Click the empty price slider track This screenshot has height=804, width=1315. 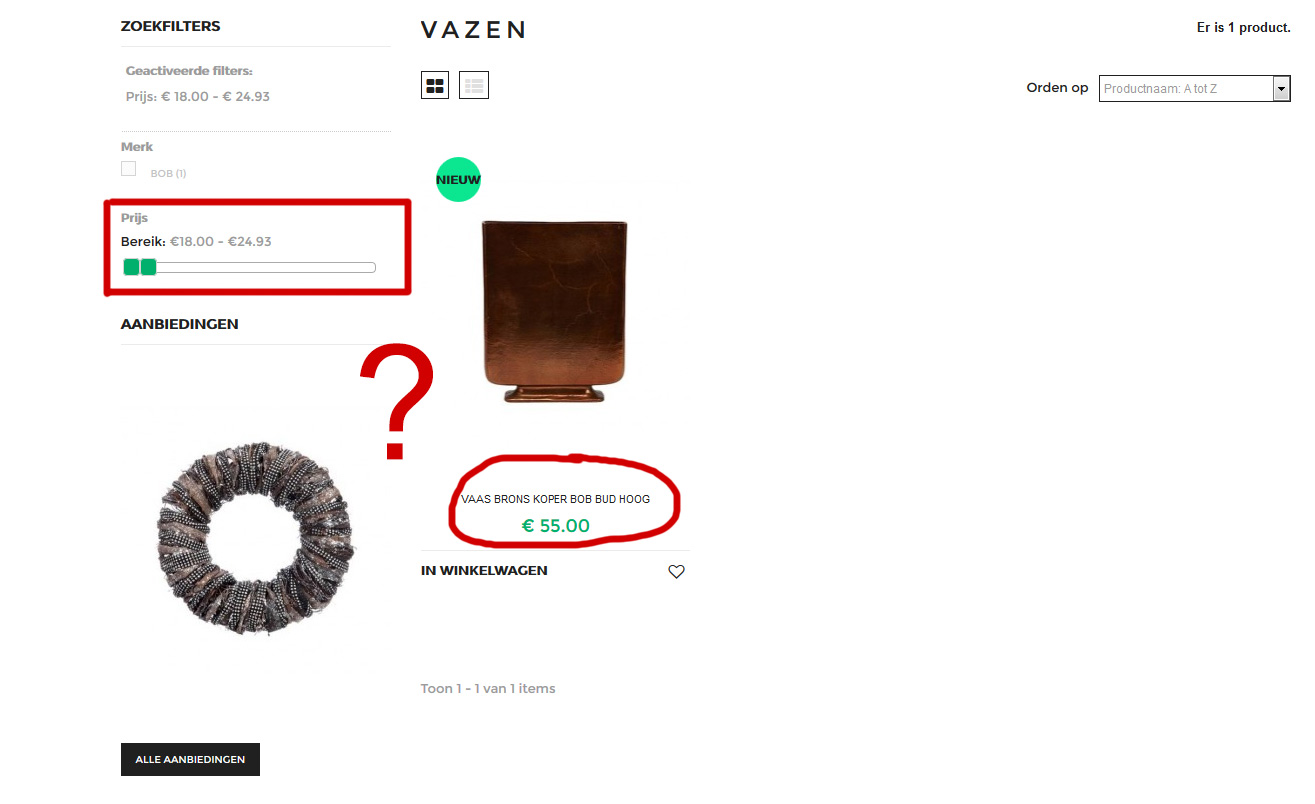pos(266,267)
